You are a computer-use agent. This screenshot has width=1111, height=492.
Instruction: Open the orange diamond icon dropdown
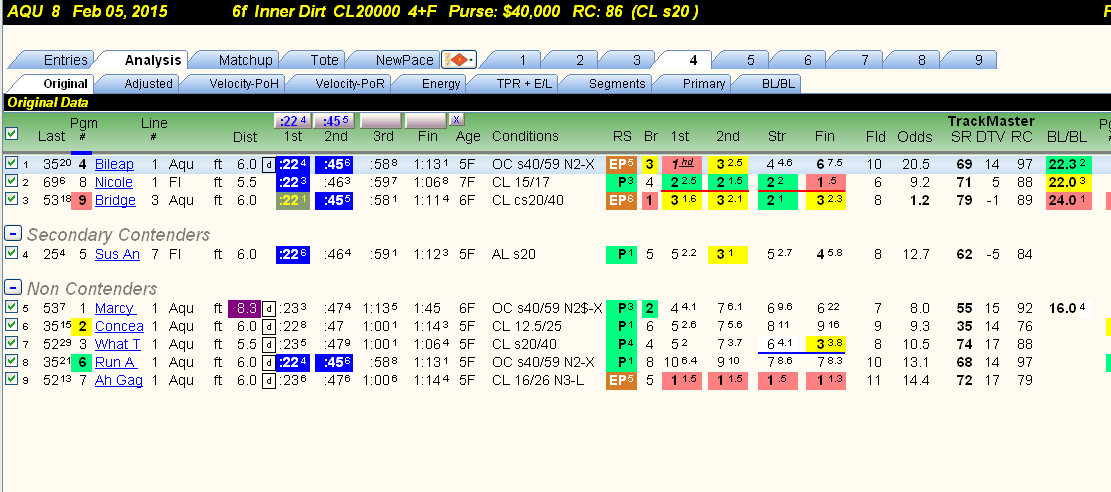[459, 60]
